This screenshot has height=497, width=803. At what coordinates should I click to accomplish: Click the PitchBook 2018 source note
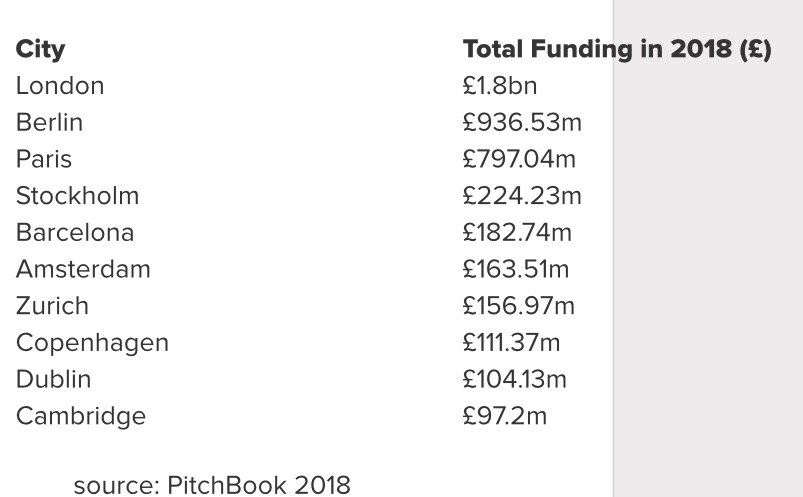point(212,486)
